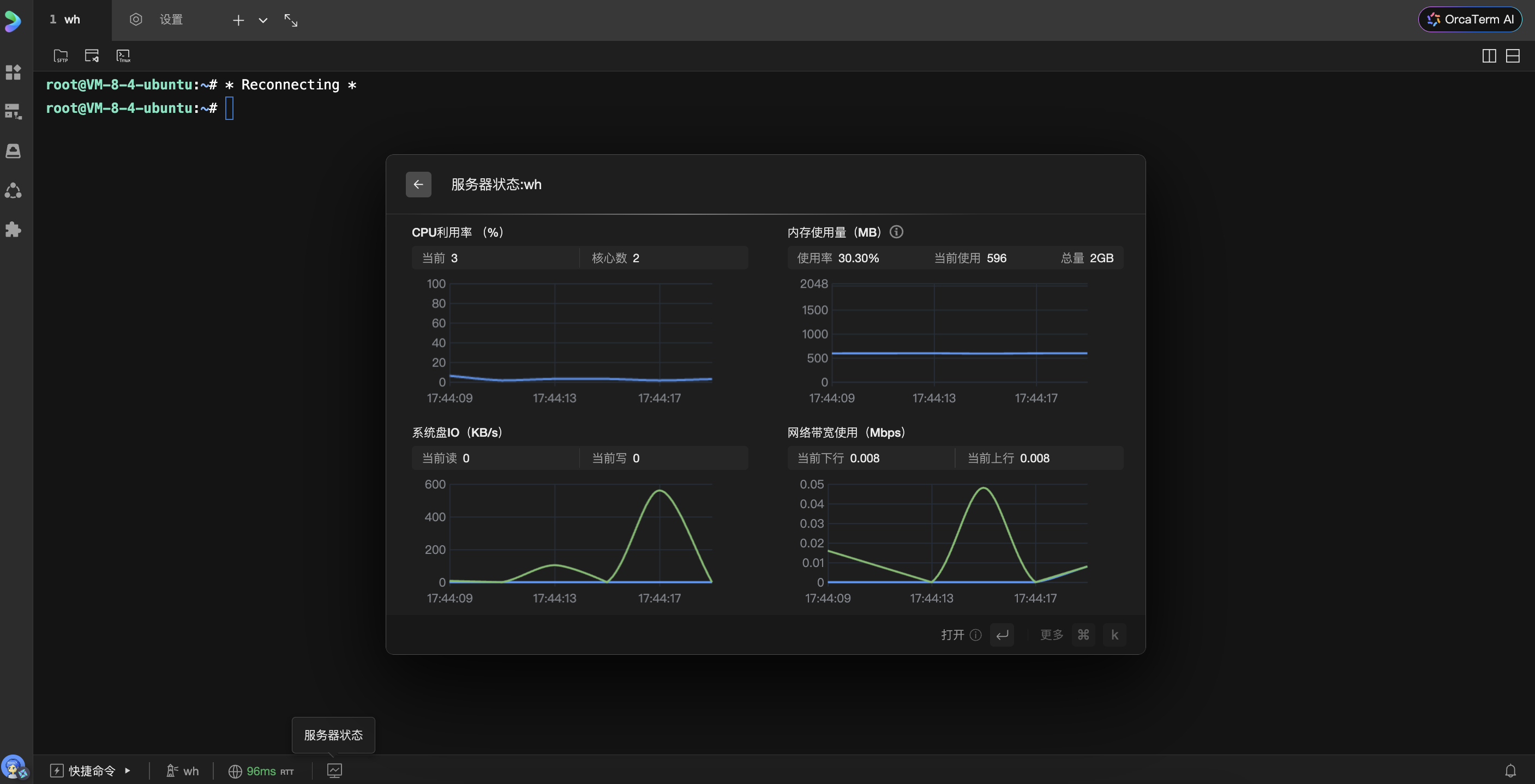Image resolution: width=1535 pixels, height=784 pixels.
Task: Expand the new tab dropdown chevron
Action: pos(263,20)
